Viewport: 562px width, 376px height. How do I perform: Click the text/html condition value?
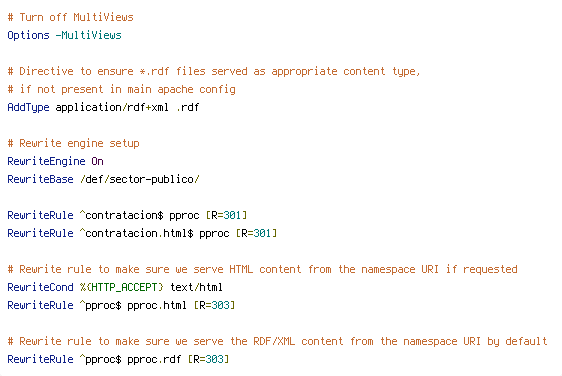click(196, 287)
